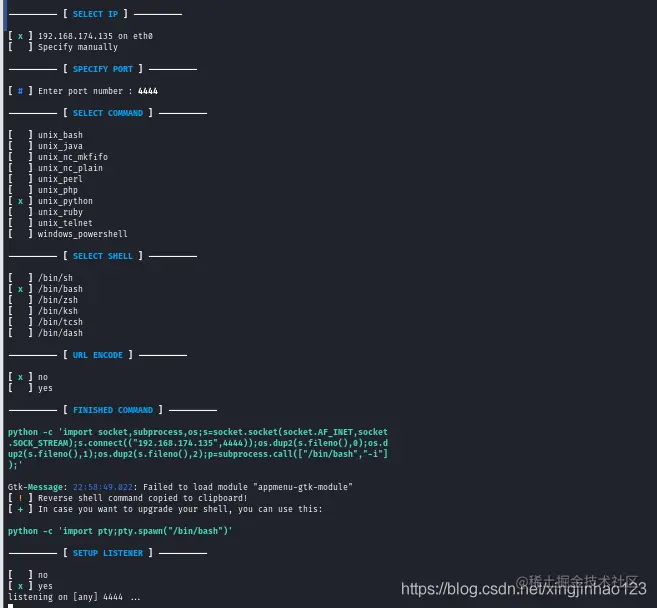The width and height of the screenshot is (657, 608).
Task: Click the unix_ruby entry
Action: click(x=46, y=212)
